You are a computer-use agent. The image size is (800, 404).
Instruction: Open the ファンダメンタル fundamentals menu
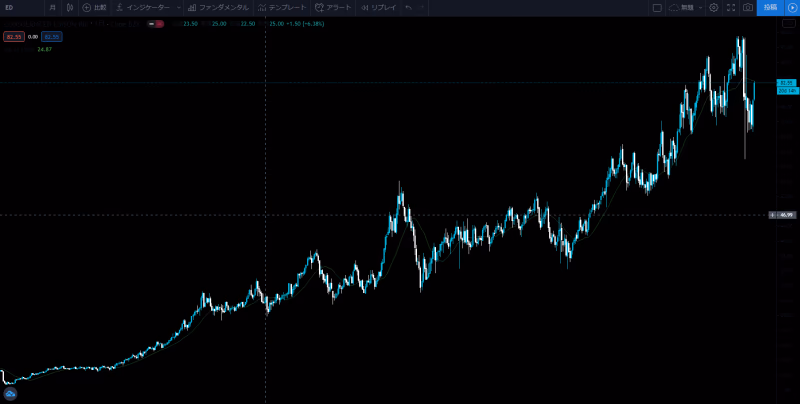pyautogui.click(x=218, y=7)
